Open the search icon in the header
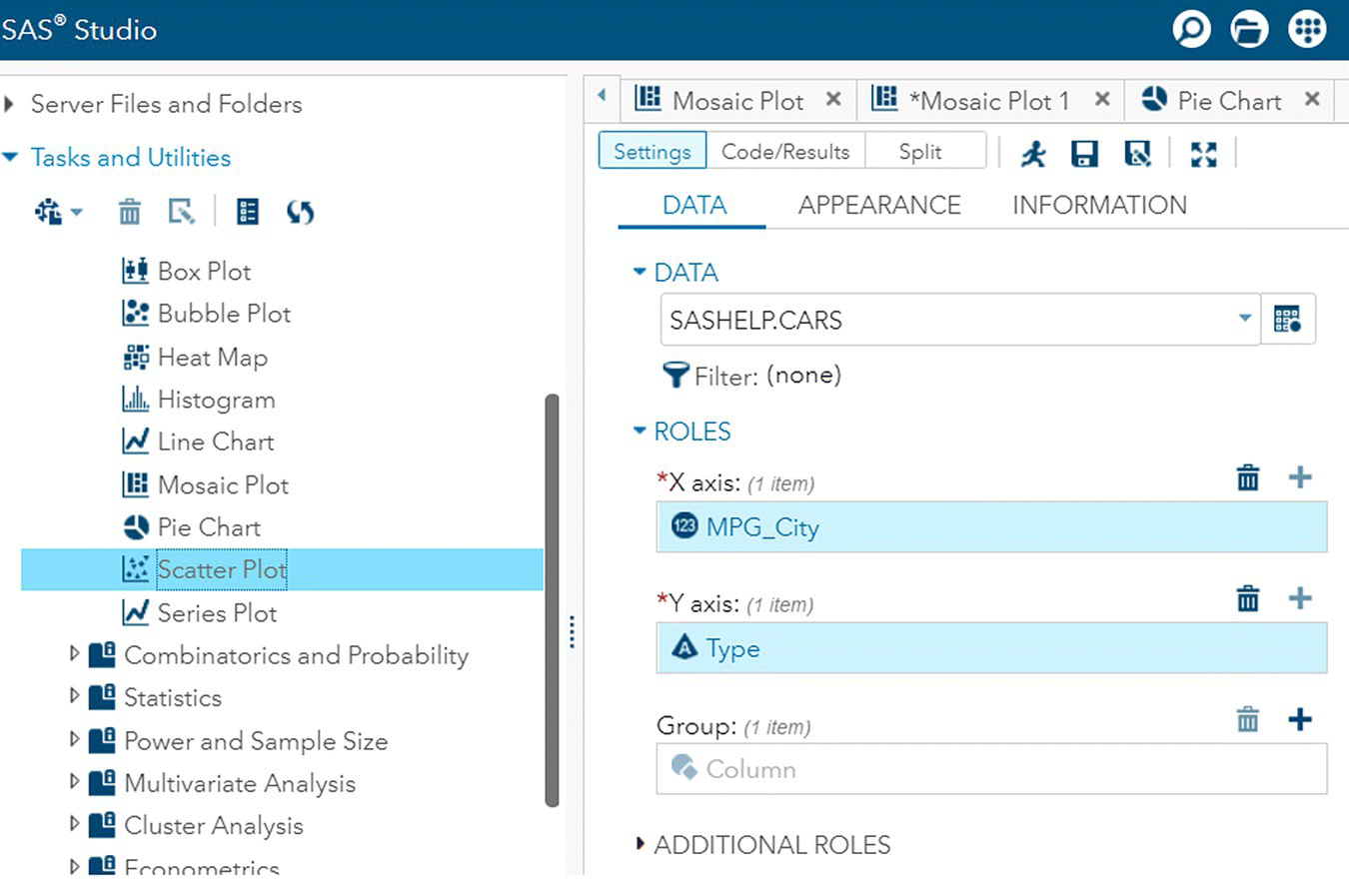The width and height of the screenshot is (1349, 896). 1191,29
